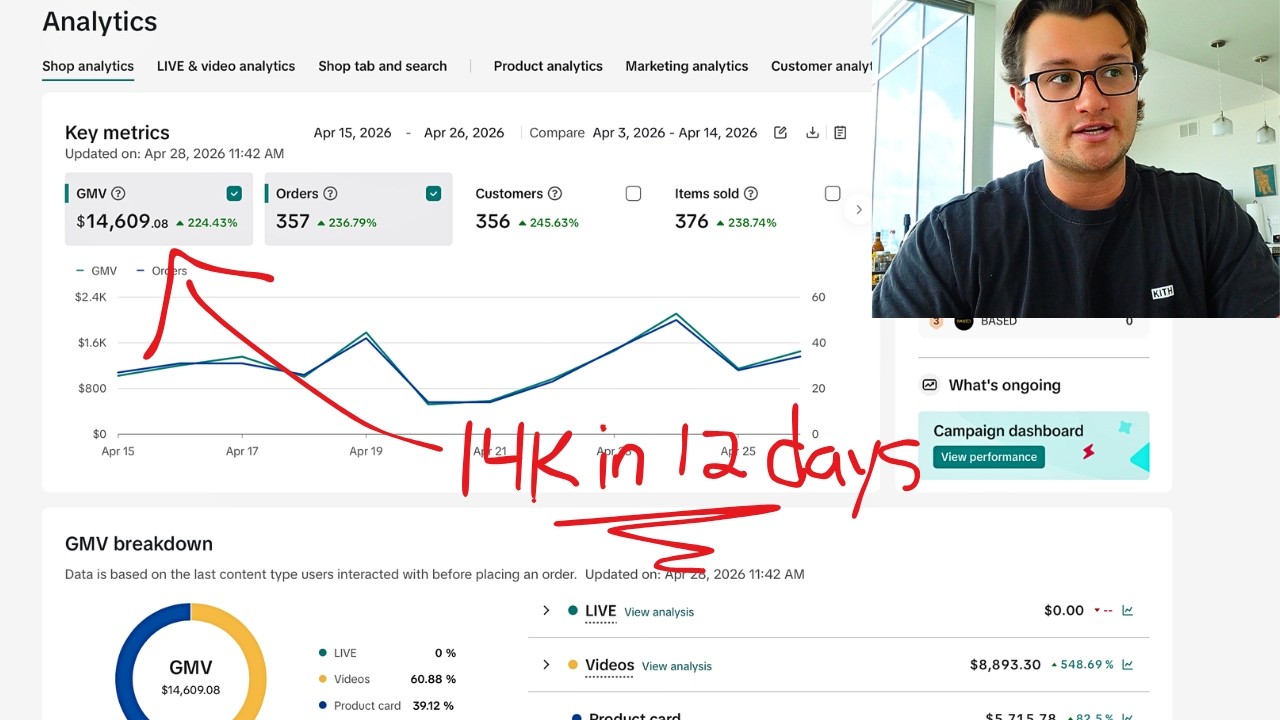Viewport: 1280px width, 720px height.
Task: Expand the LIVE breakdown row
Action: click(546, 610)
